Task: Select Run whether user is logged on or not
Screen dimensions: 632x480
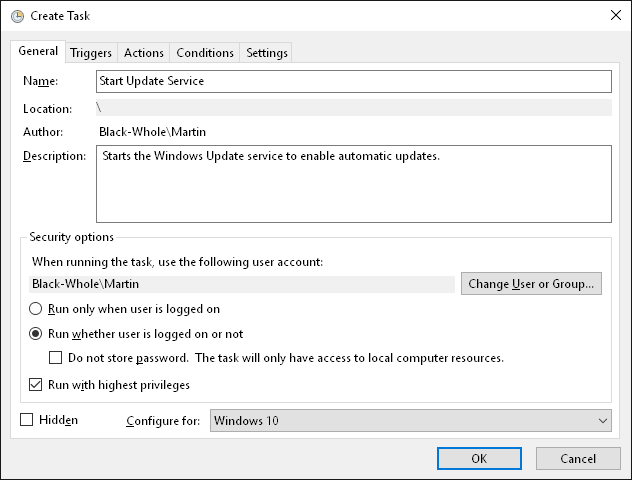Action: click(35, 334)
